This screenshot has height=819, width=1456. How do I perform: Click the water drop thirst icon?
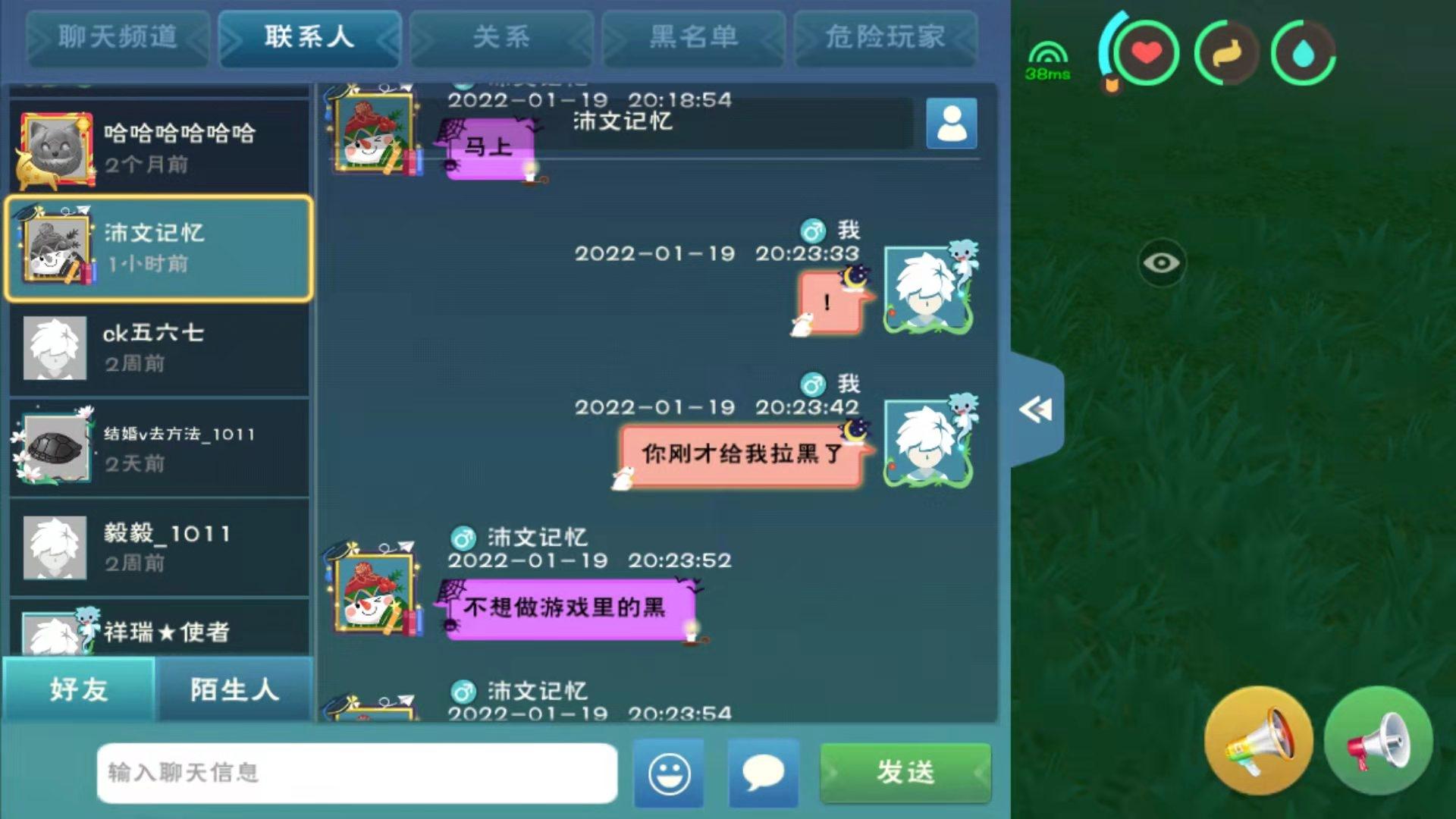click(1303, 53)
